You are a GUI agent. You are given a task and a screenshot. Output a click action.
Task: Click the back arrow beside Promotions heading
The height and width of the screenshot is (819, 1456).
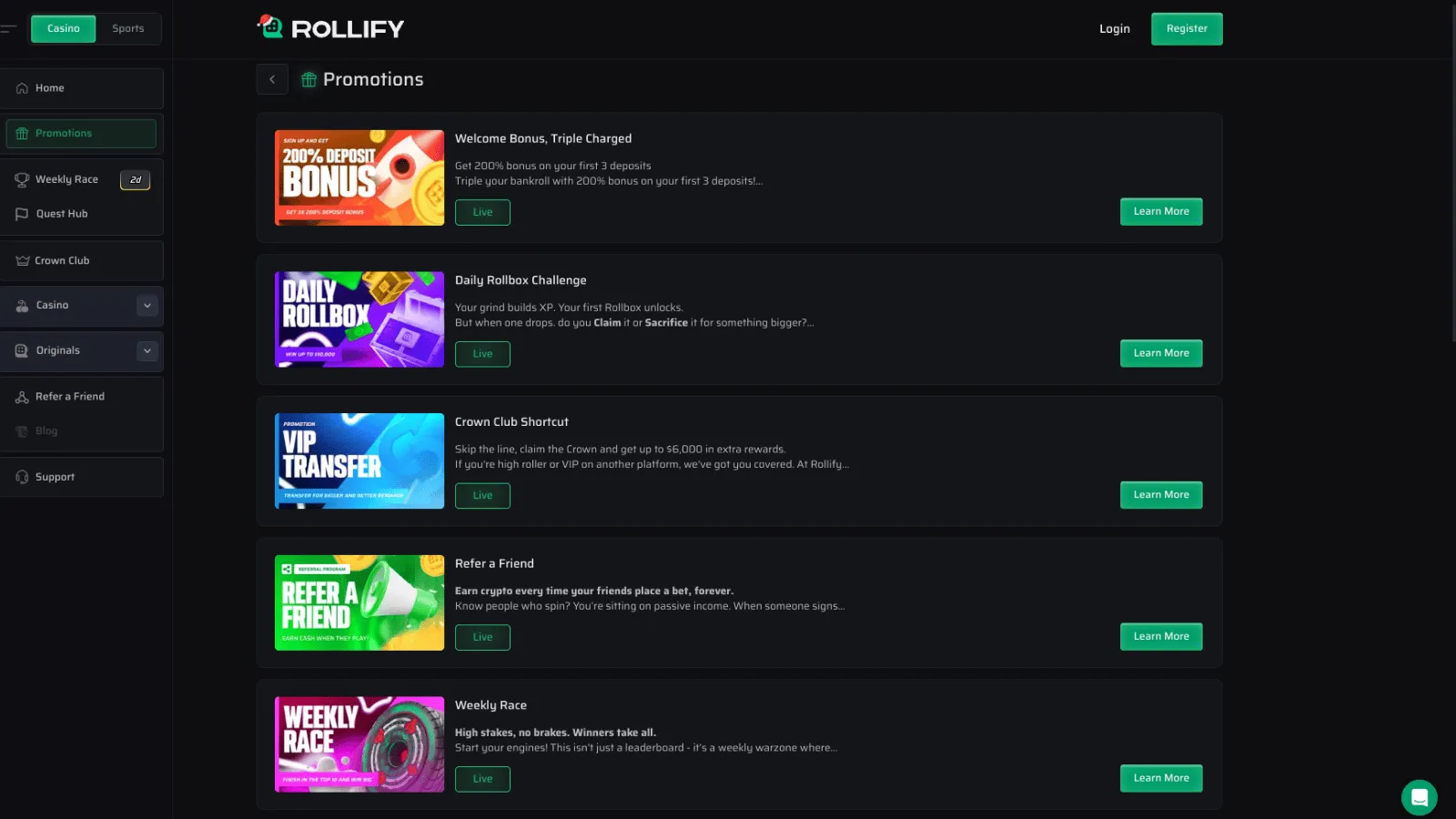tap(272, 79)
